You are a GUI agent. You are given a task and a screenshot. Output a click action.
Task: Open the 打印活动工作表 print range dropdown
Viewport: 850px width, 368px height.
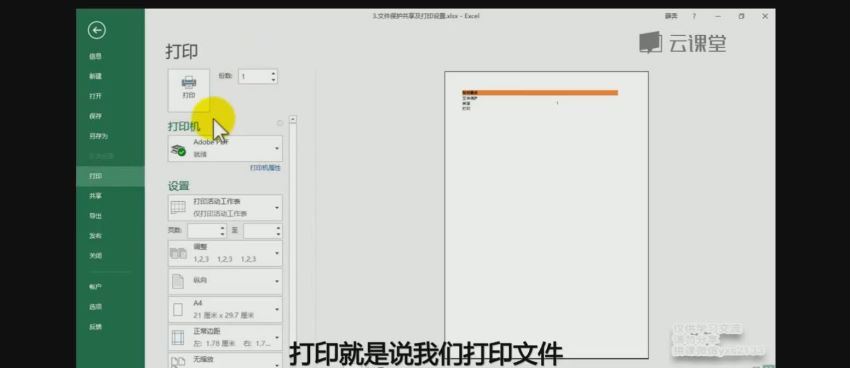[x=277, y=208]
